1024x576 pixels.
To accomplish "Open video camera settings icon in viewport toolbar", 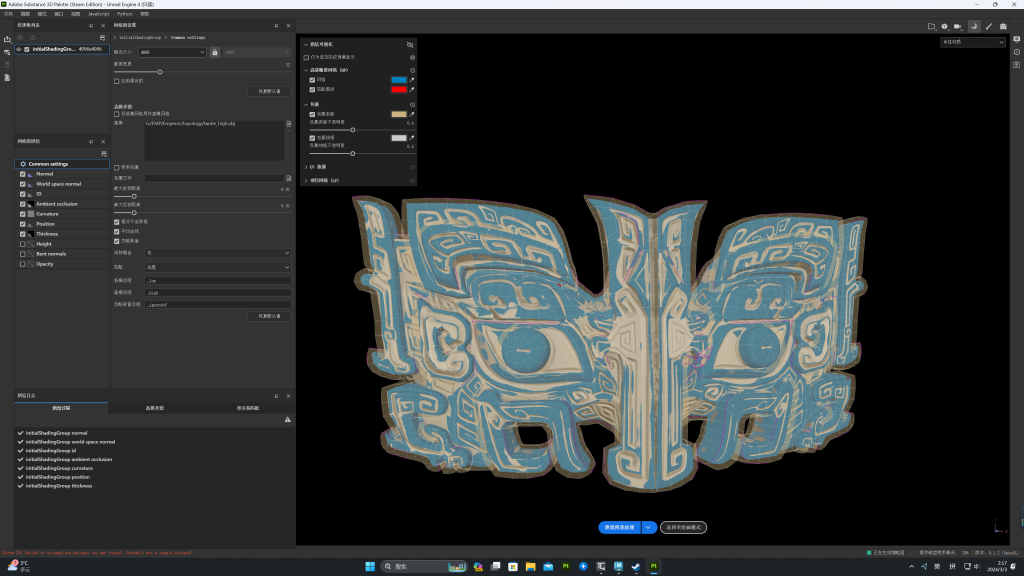I will (x=958, y=26).
